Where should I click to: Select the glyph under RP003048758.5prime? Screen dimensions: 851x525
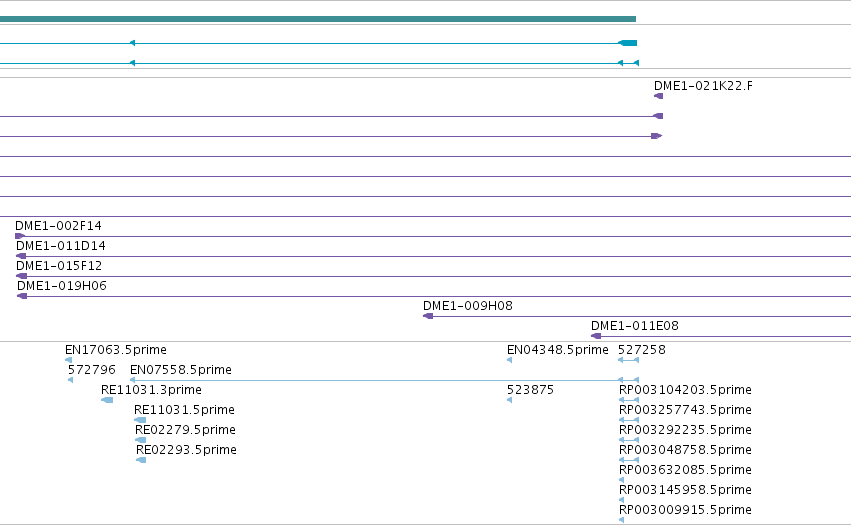coord(629,460)
